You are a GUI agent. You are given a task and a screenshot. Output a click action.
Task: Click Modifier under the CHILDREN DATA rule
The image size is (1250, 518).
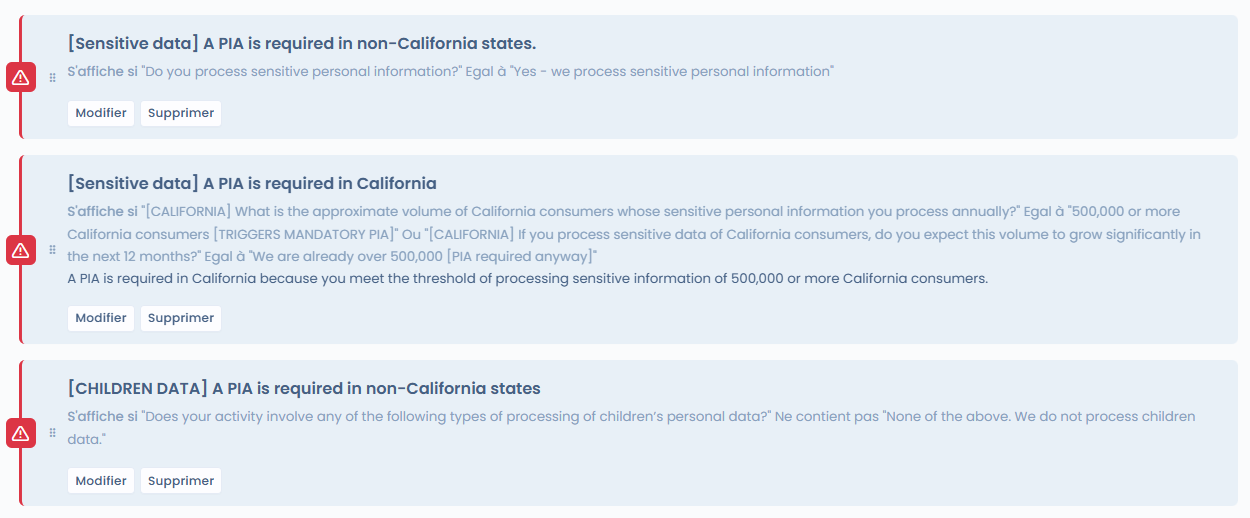tap(101, 481)
